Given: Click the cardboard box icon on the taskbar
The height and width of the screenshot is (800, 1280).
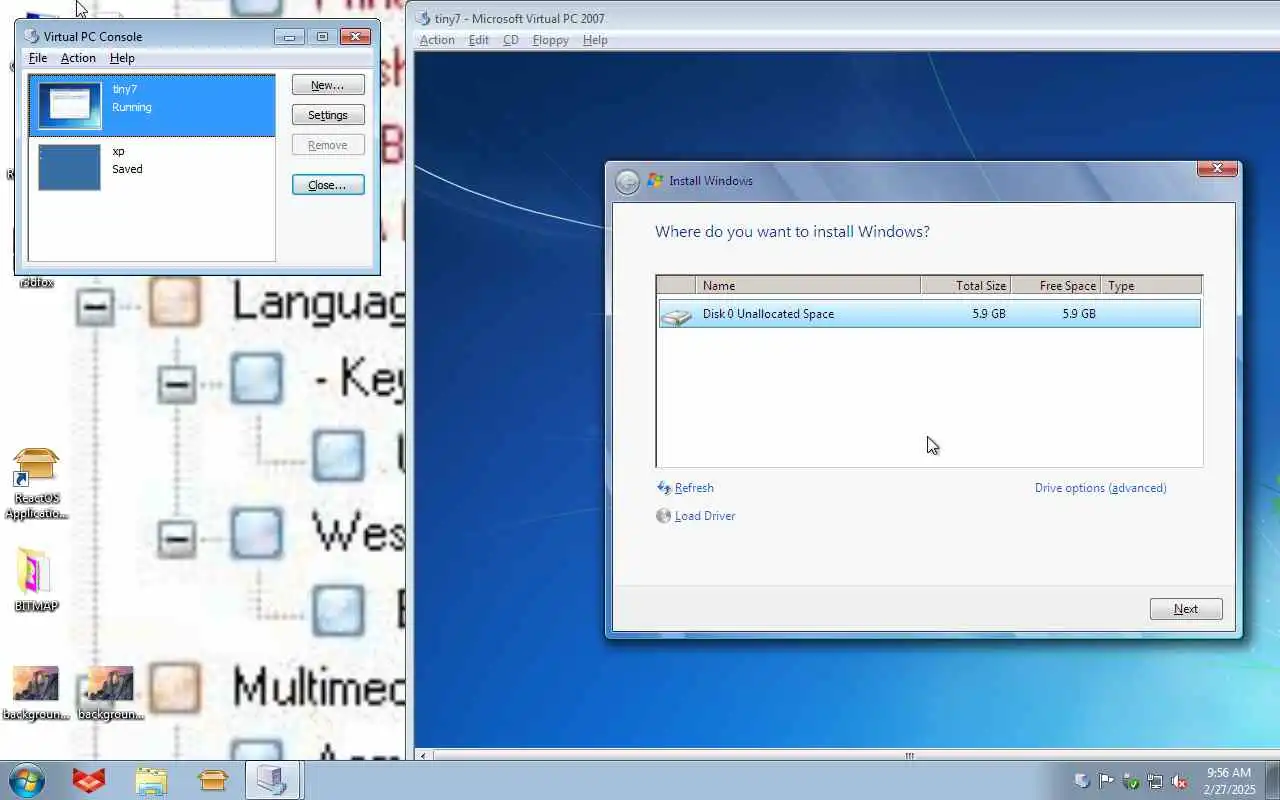Looking at the screenshot, I should pos(213,780).
